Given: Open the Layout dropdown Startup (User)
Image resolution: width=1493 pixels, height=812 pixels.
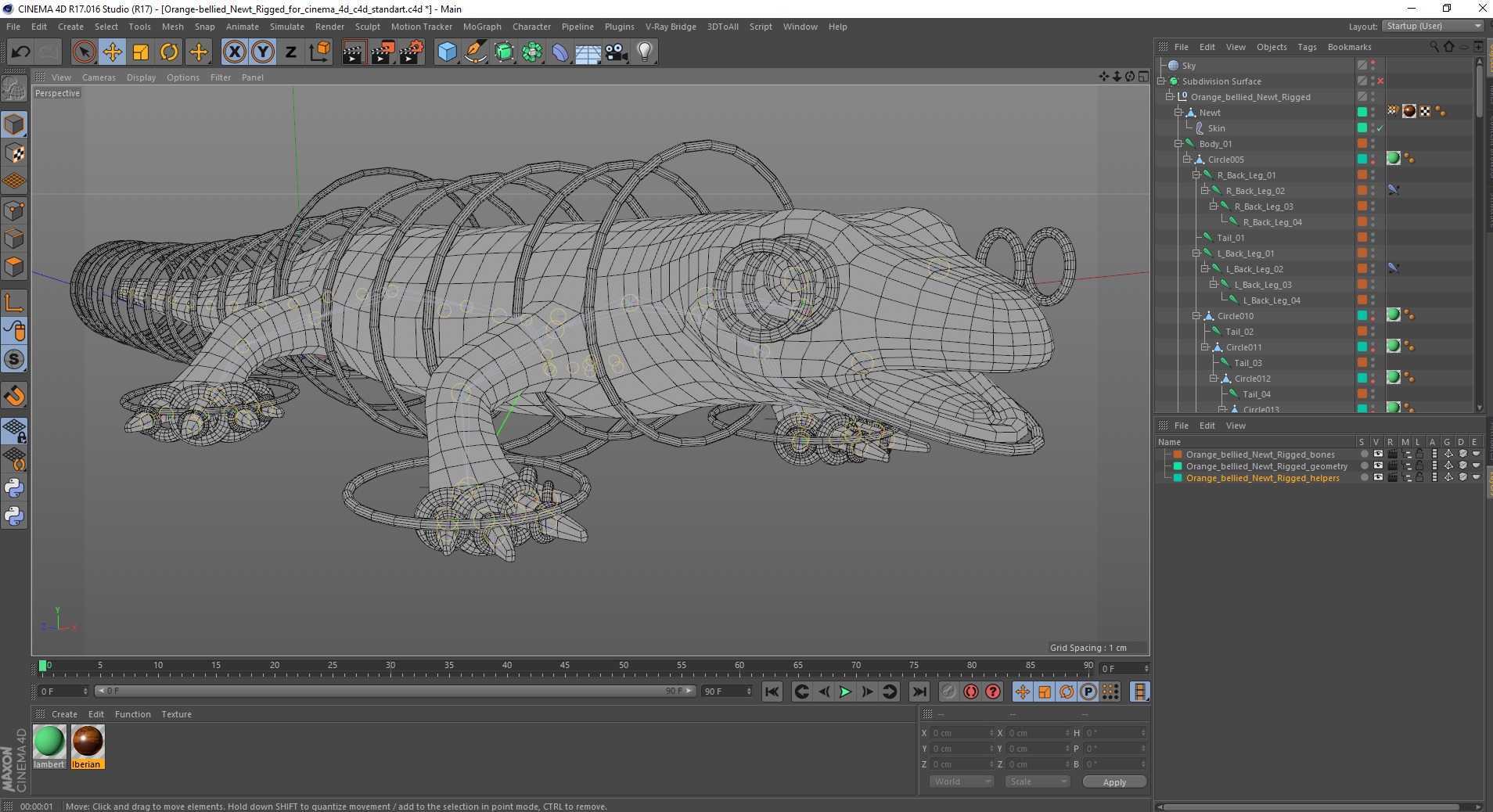Looking at the screenshot, I should point(1433,26).
